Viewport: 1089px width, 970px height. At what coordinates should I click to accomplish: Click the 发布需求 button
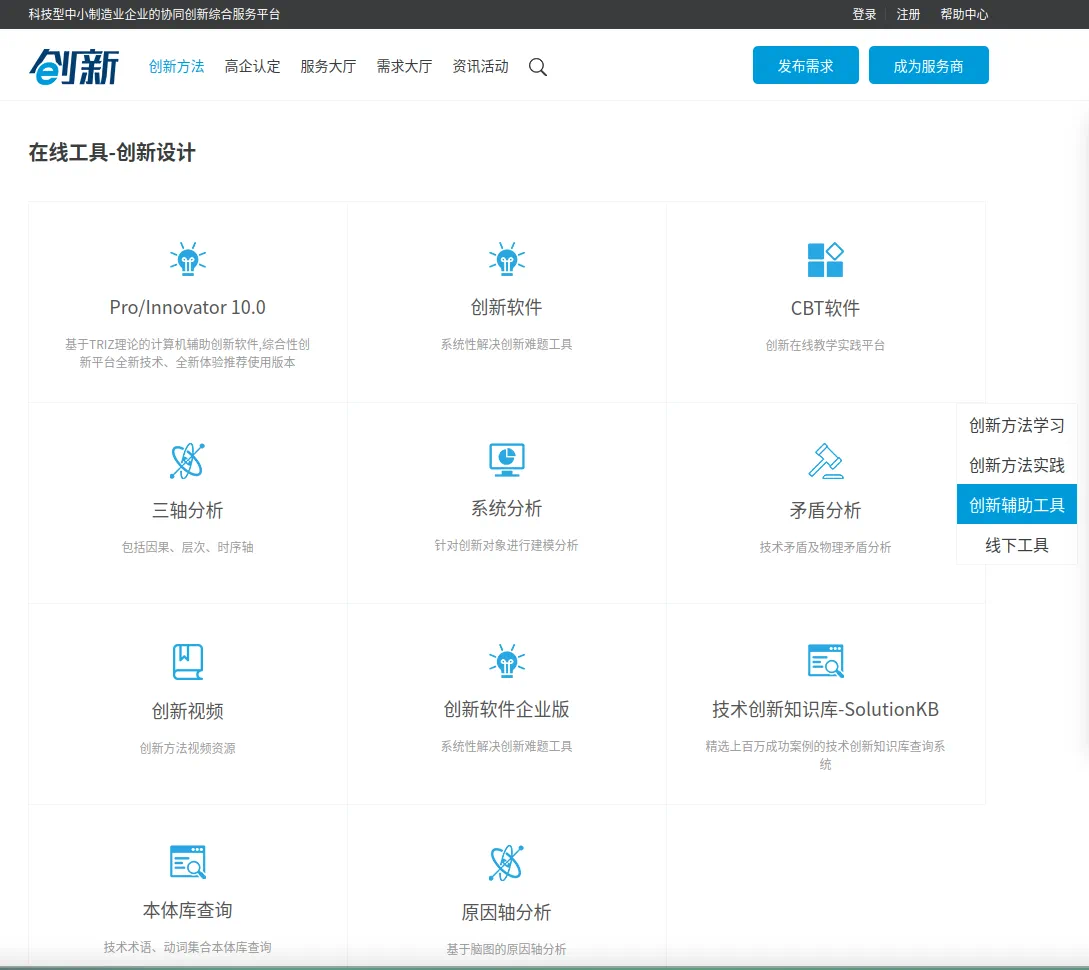tap(806, 65)
